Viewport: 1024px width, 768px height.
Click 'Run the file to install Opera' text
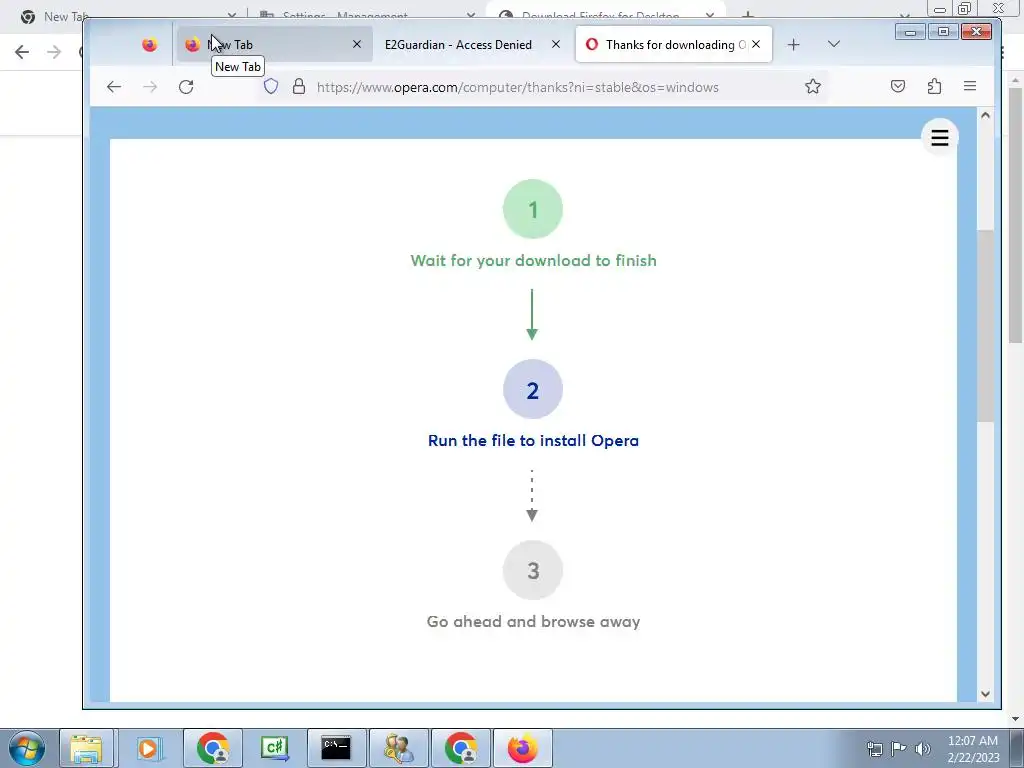(533, 441)
